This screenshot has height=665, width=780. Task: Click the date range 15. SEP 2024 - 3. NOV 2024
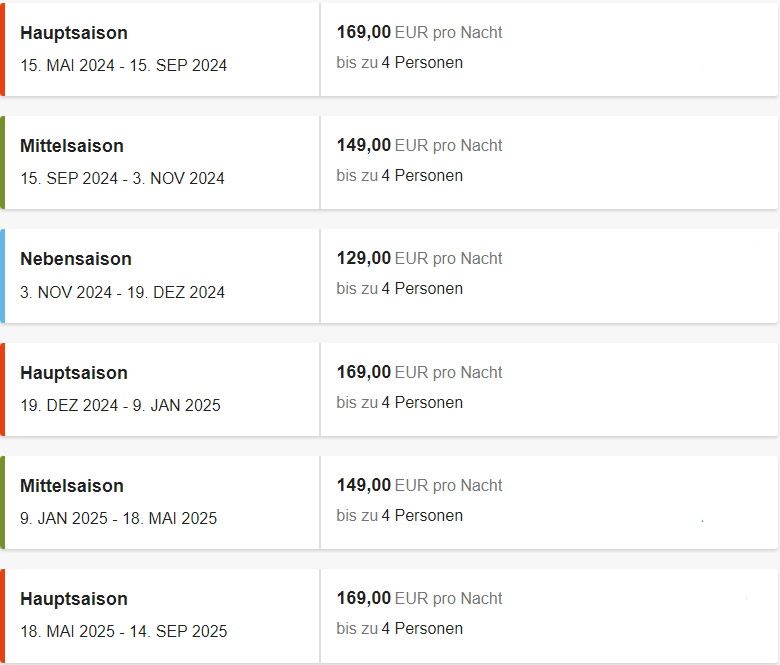click(x=122, y=178)
